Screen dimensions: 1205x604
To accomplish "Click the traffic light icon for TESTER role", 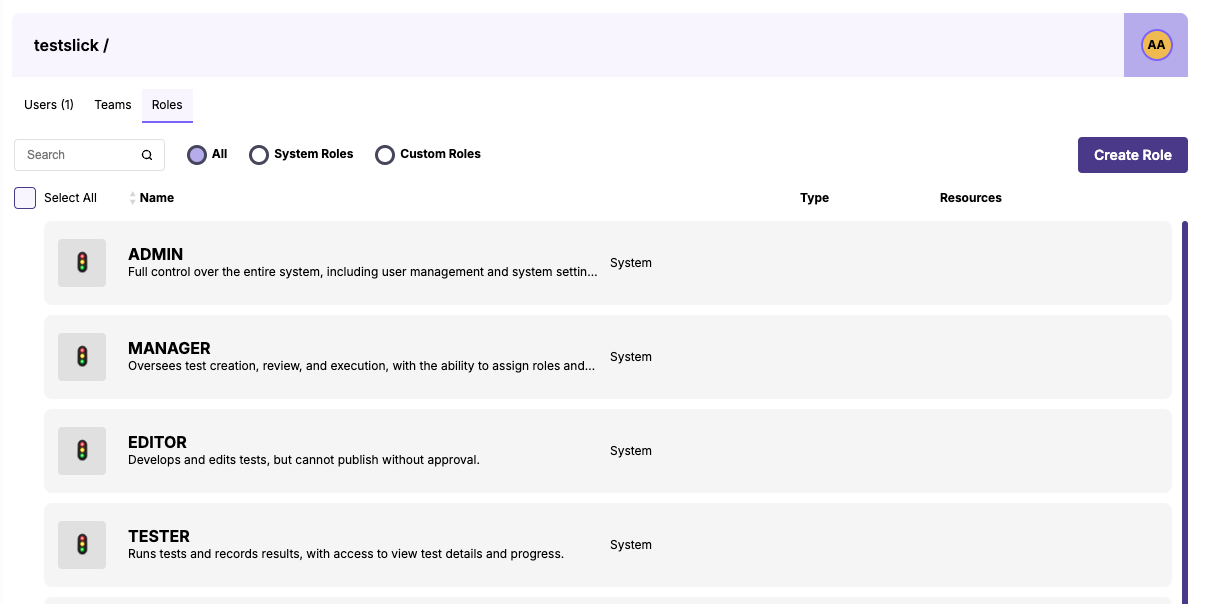I will click(82, 545).
